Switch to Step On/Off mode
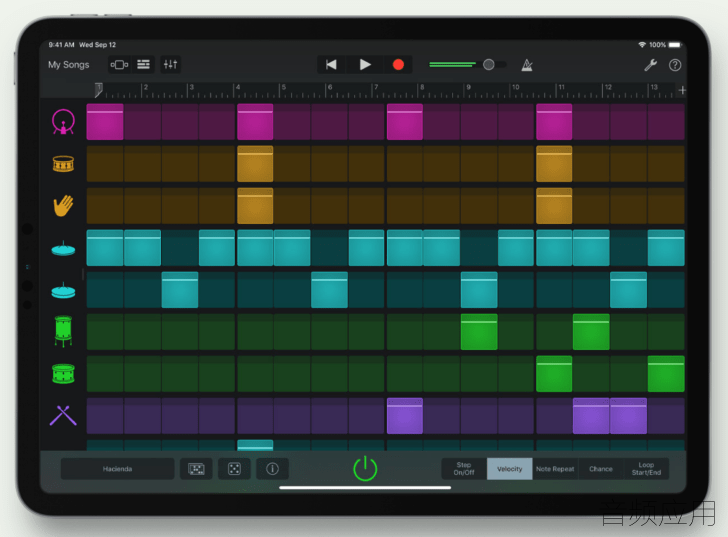 pyautogui.click(x=464, y=469)
